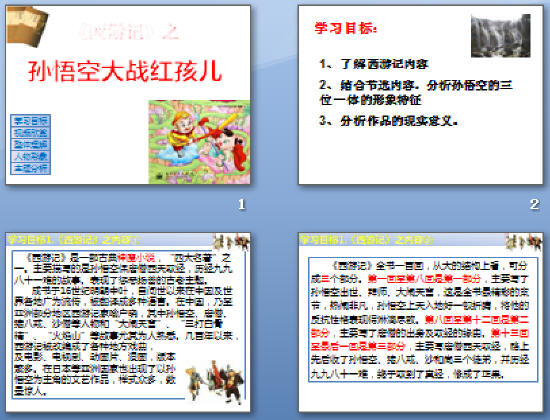Select the 学习目标 slide thumbnail

[x=421, y=95]
